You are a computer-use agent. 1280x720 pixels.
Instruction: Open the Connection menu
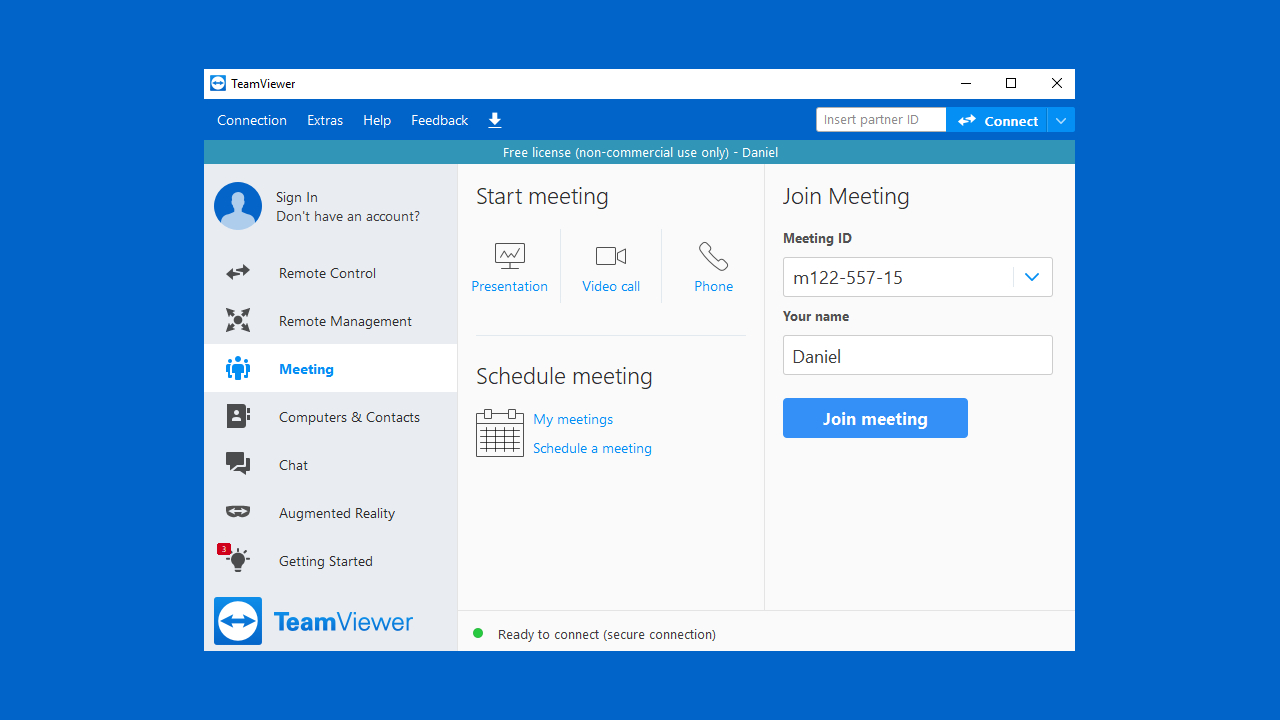coord(252,120)
